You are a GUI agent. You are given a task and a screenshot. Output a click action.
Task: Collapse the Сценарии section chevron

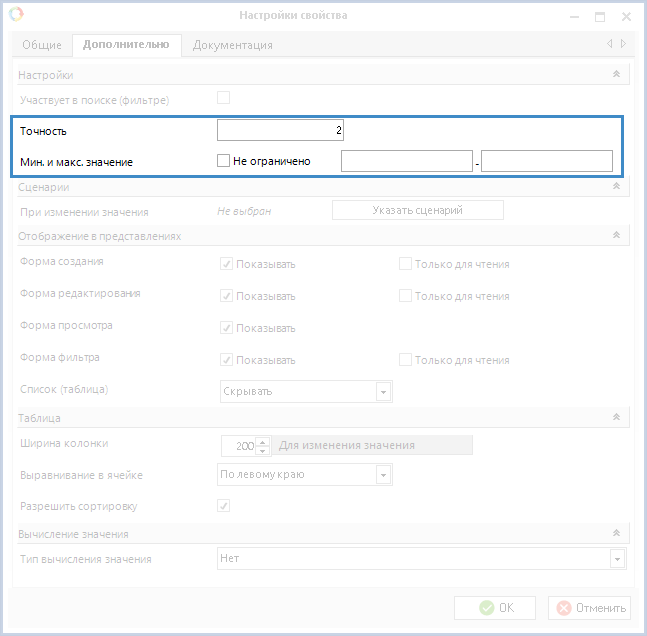(617, 187)
